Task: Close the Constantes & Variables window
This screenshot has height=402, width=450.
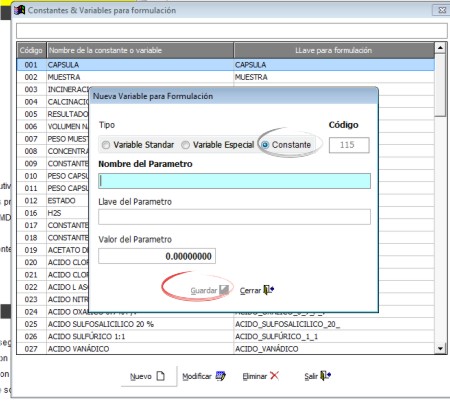Action: (x=441, y=10)
